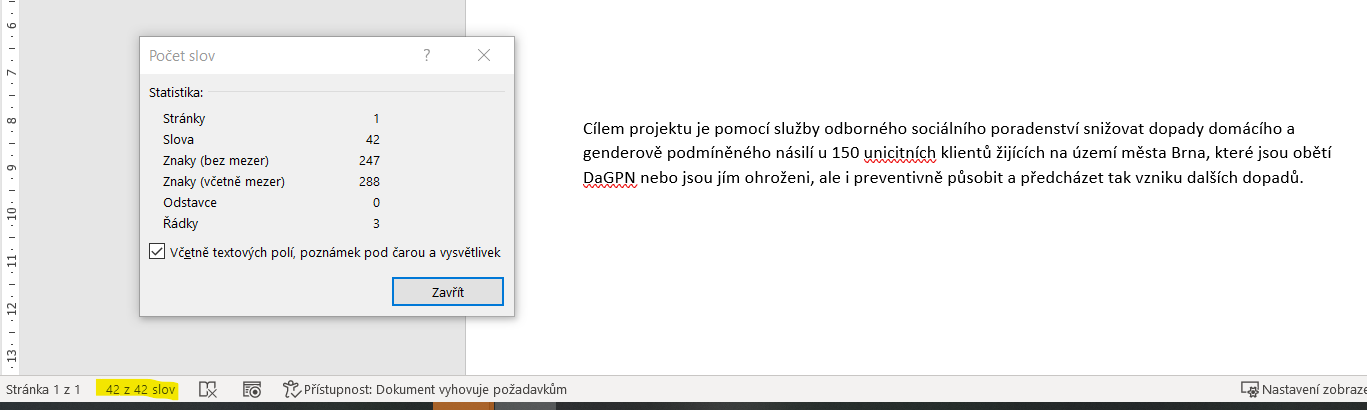
Task: Close the Počet slov dialog with X
Action: click(484, 56)
